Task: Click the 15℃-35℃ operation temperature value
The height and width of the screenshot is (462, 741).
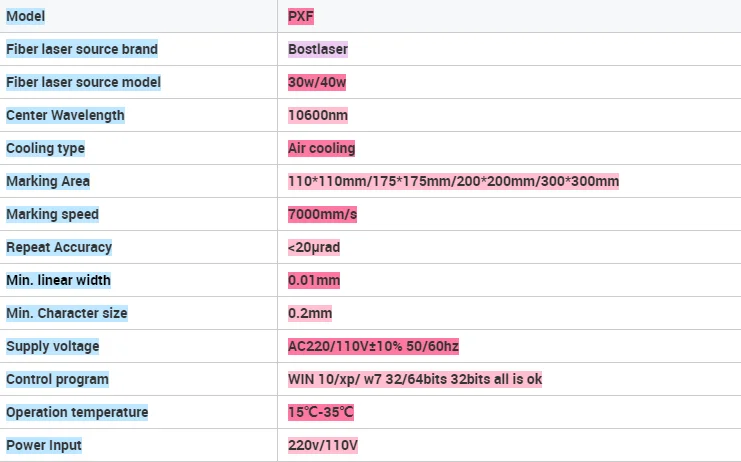Action: (x=321, y=412)
